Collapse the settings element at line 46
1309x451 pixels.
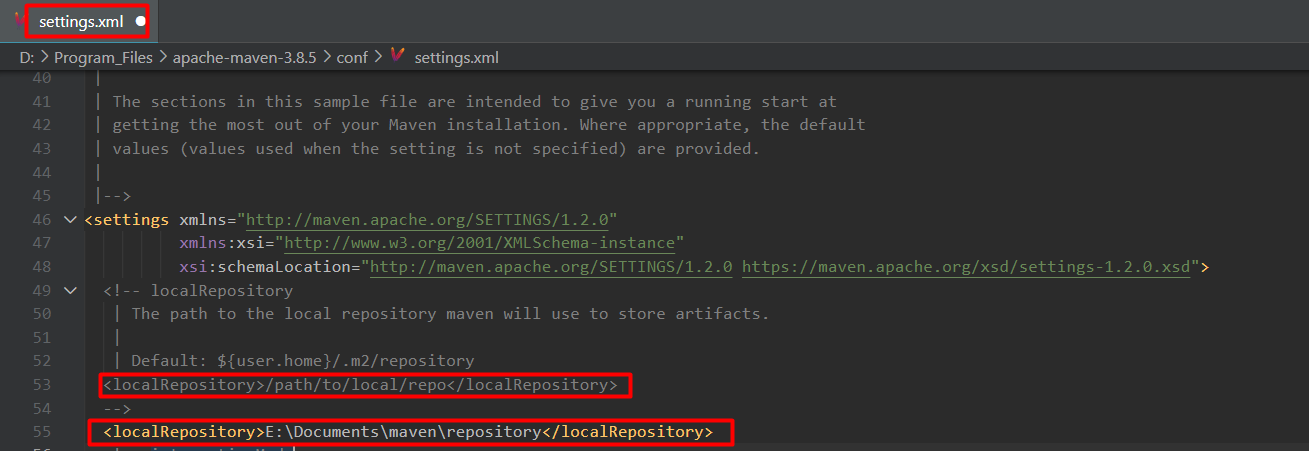[x=69, y=219]
